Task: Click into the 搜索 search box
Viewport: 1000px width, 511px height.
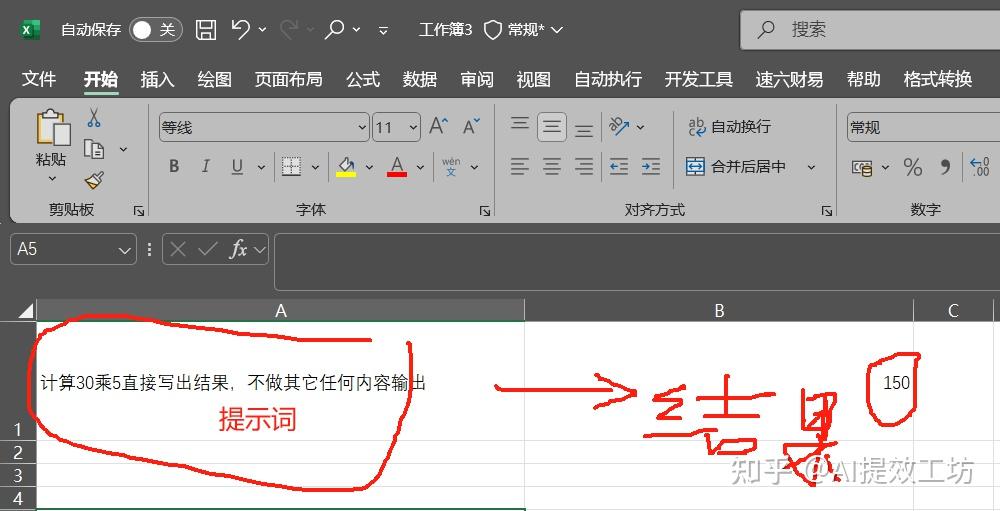Action: [870, 29]
